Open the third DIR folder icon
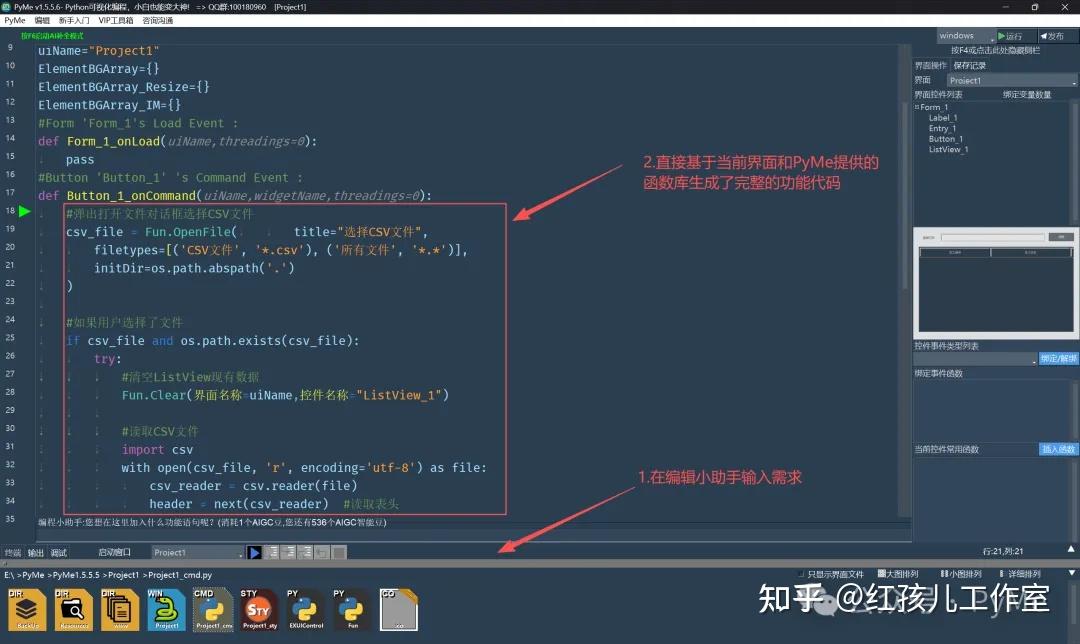Screen dimensions: 1080x644 (x=120, y=610)
